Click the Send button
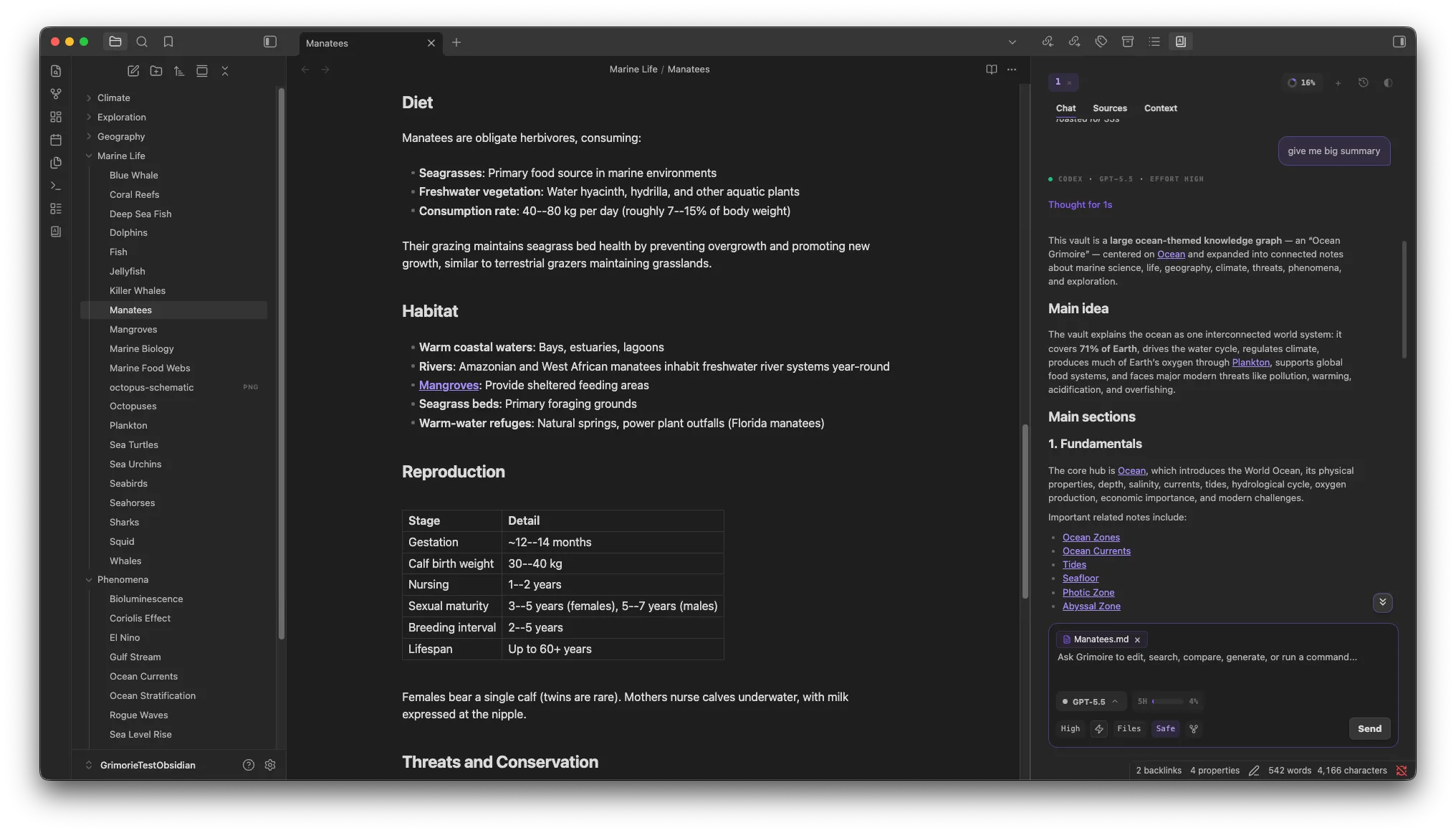 tap(1369, 728)
